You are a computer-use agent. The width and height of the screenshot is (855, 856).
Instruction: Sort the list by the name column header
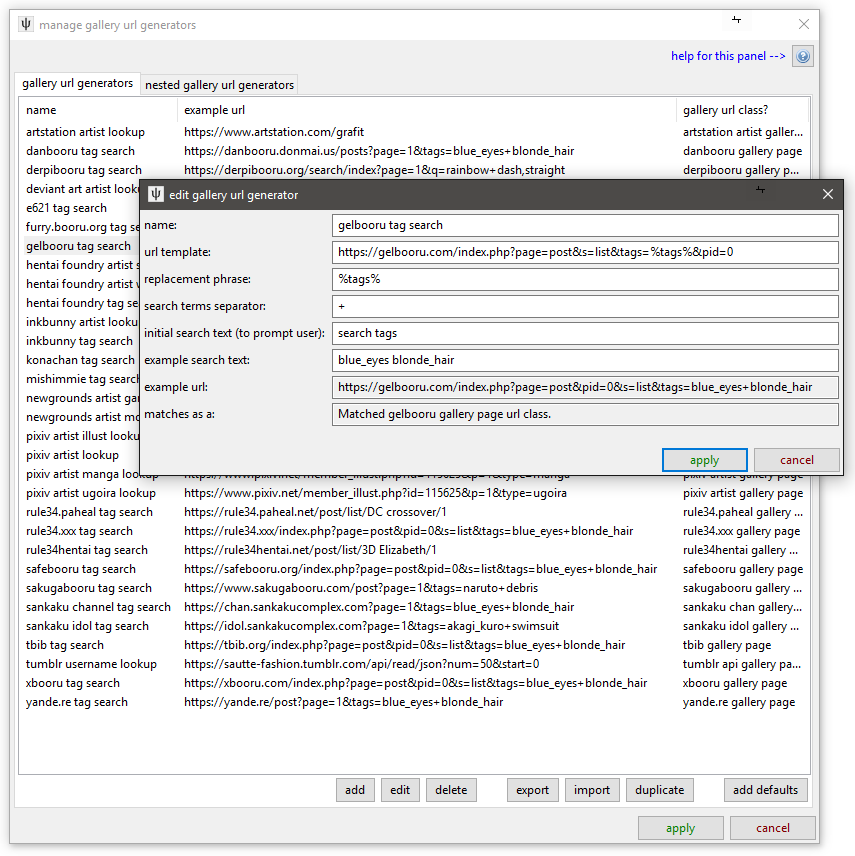[98, 110]
